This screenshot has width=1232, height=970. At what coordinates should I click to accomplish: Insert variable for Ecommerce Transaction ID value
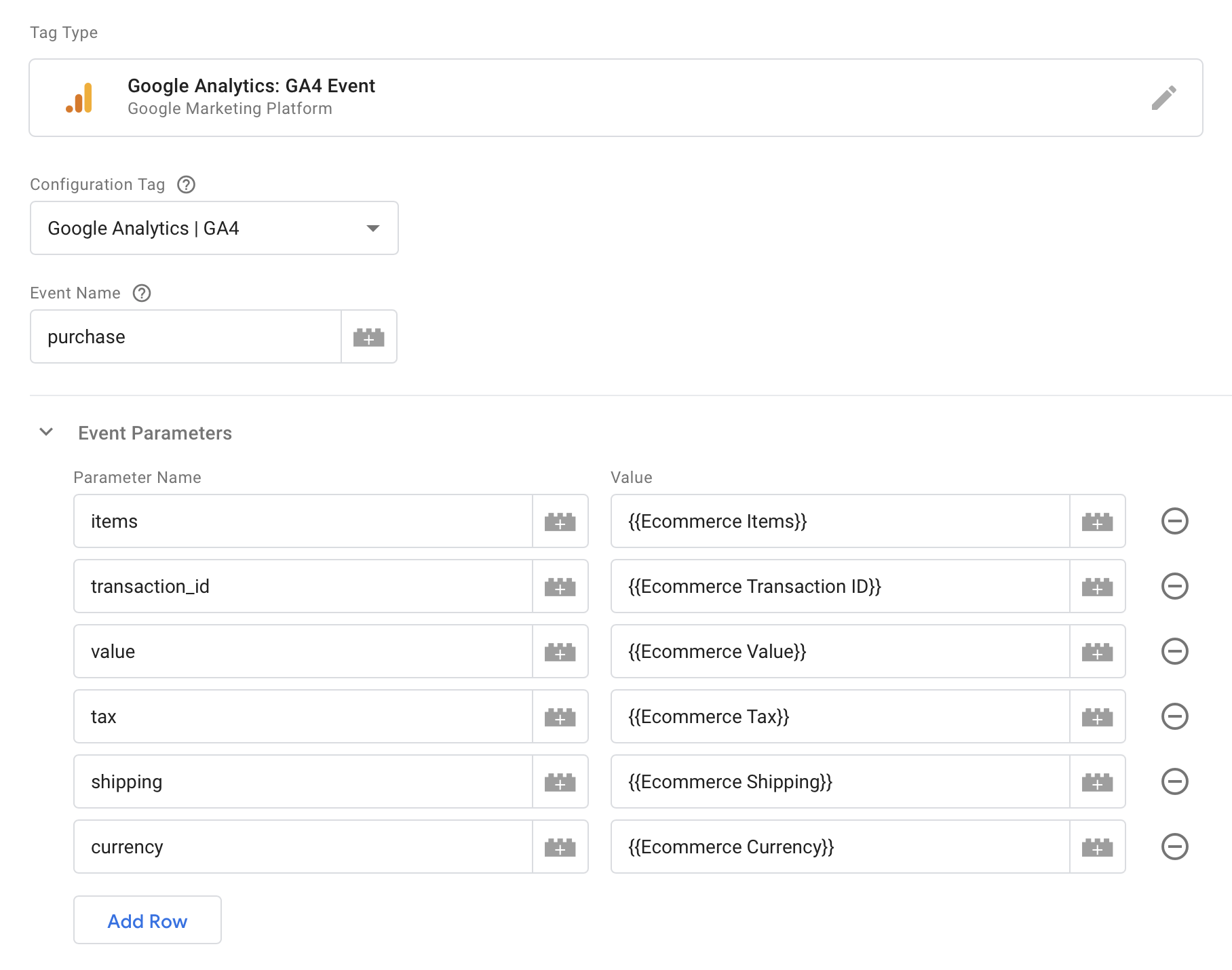tap(1098, 587)
